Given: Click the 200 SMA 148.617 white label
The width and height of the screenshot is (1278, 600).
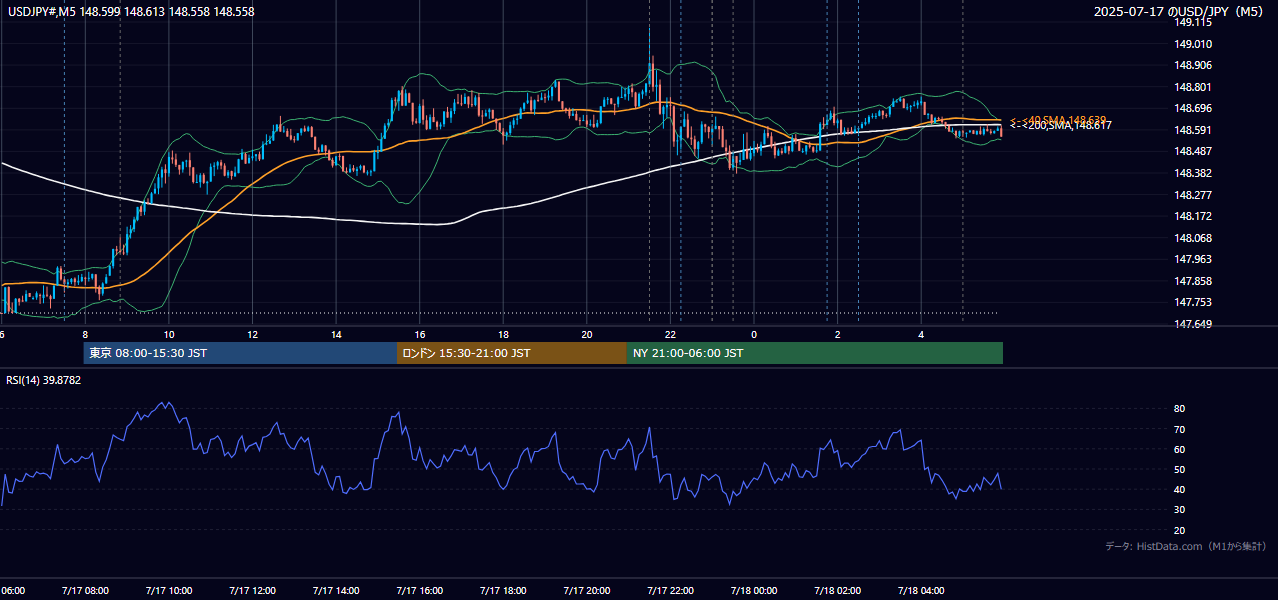Looking at the screenshot, I should pos(1060,125).
